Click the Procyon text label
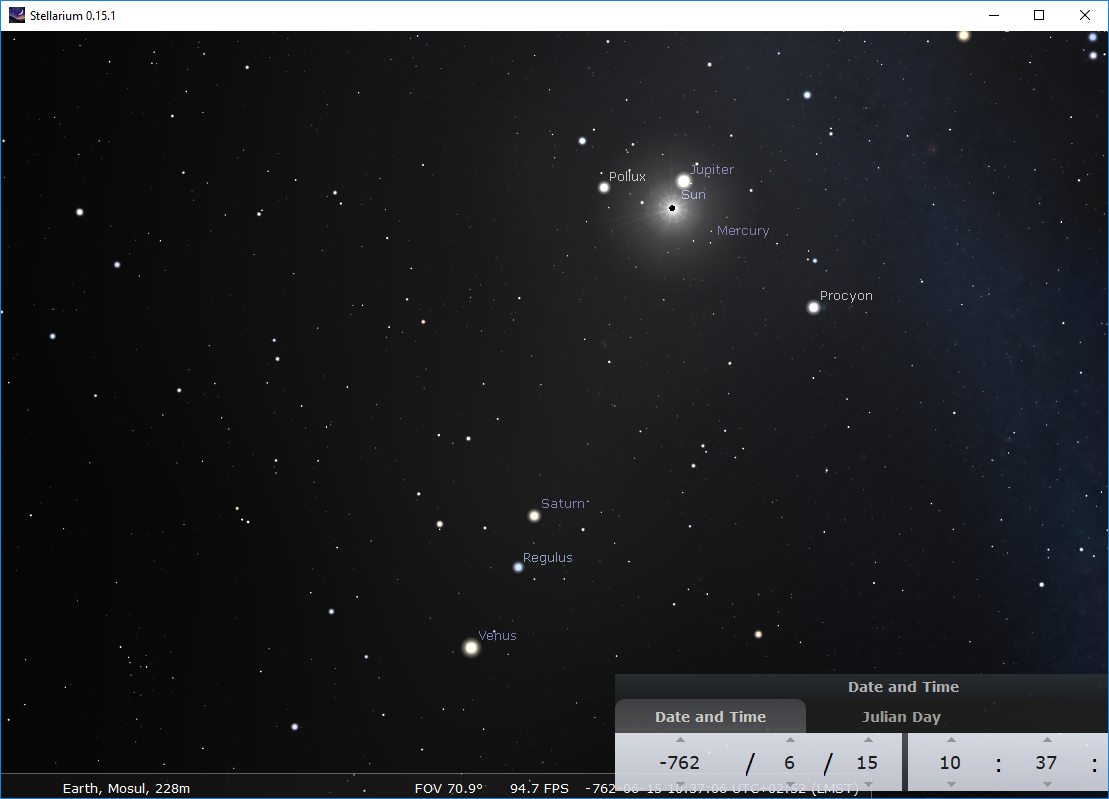The height and width of the screenshot is (799, 1109). (846, 296)
